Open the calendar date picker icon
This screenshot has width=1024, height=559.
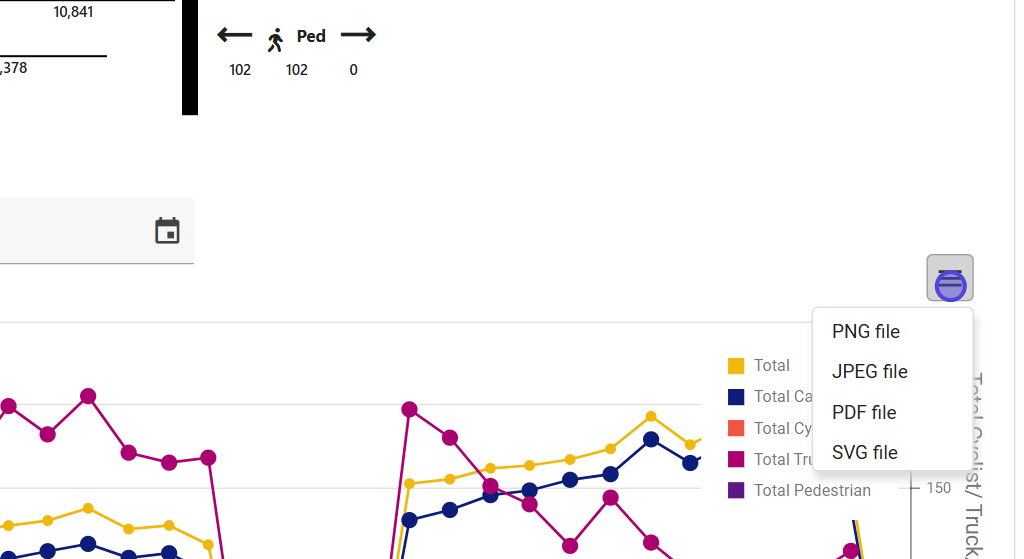167,231
